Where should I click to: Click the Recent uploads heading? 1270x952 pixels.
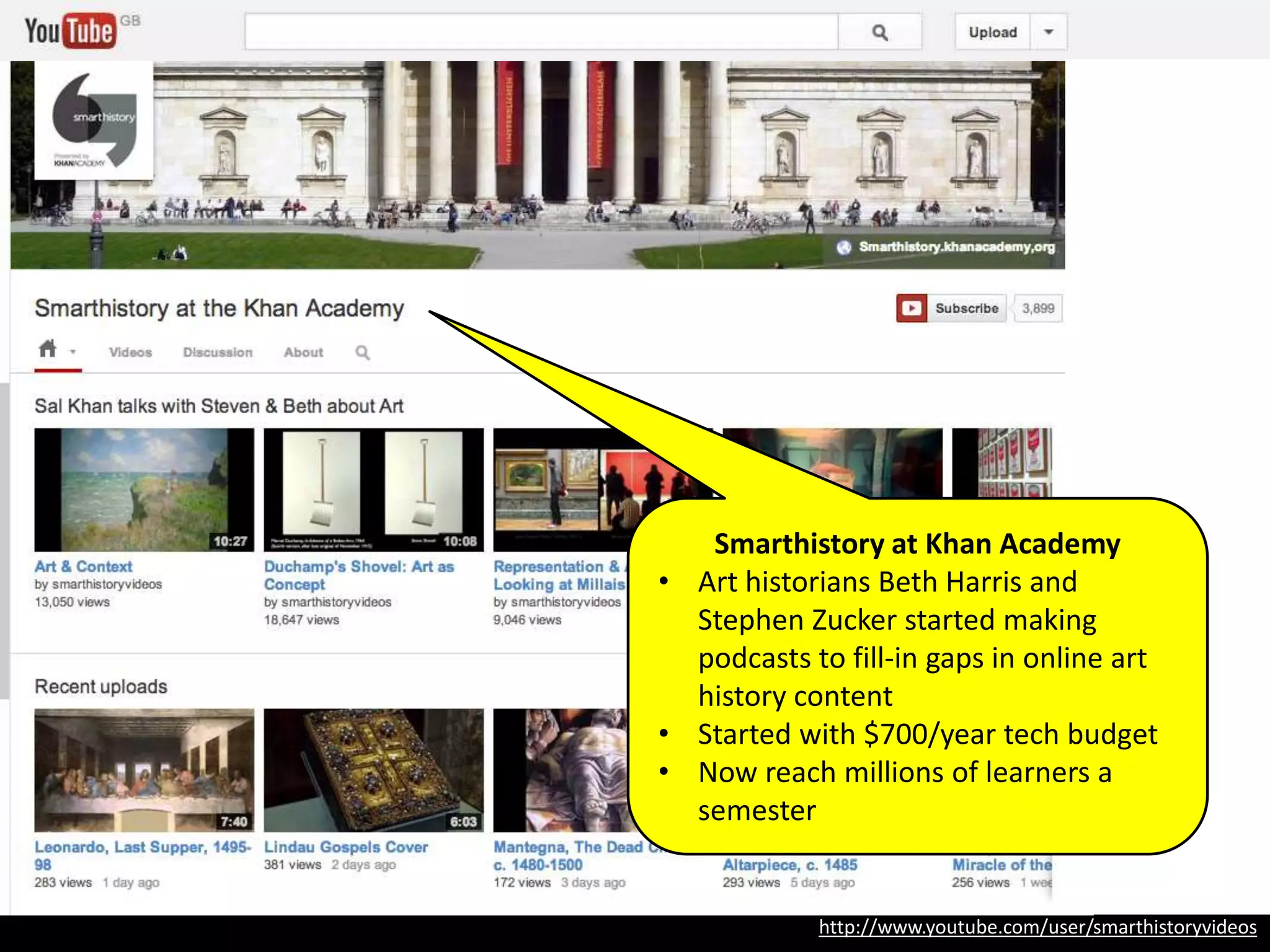pyautogui.click(x=101, y=686)
